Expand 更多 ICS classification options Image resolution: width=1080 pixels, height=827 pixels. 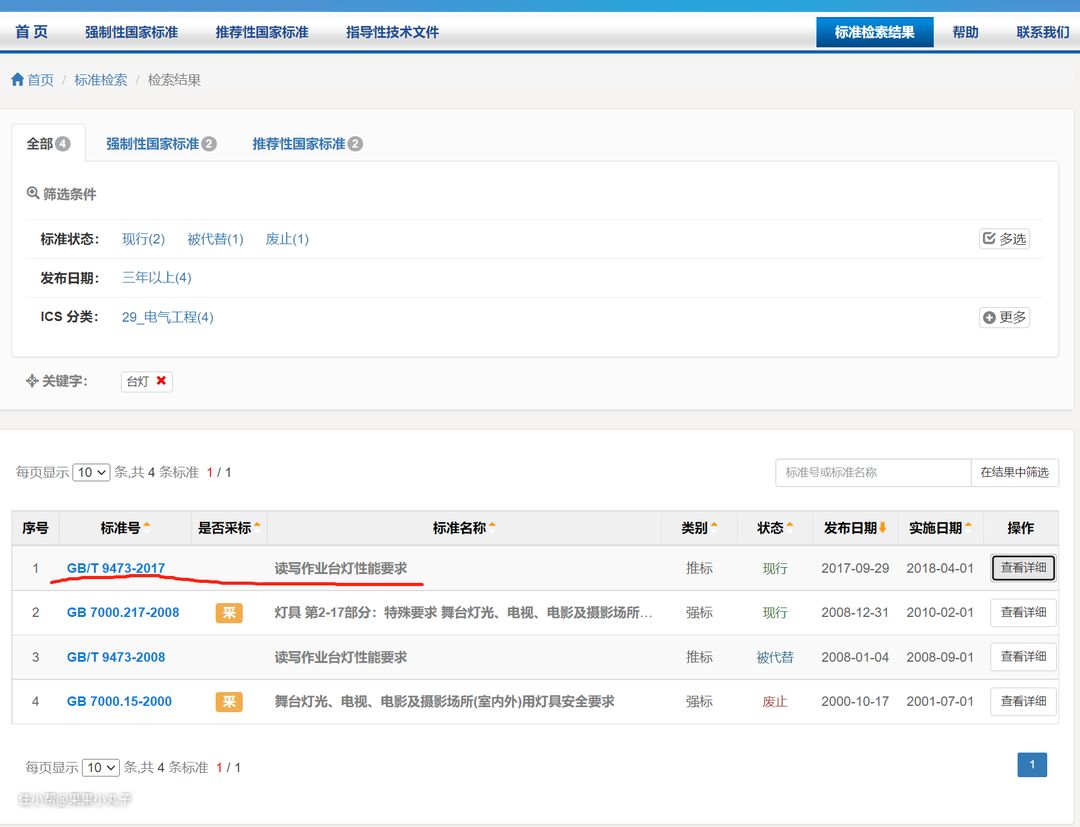point(1004,317)
